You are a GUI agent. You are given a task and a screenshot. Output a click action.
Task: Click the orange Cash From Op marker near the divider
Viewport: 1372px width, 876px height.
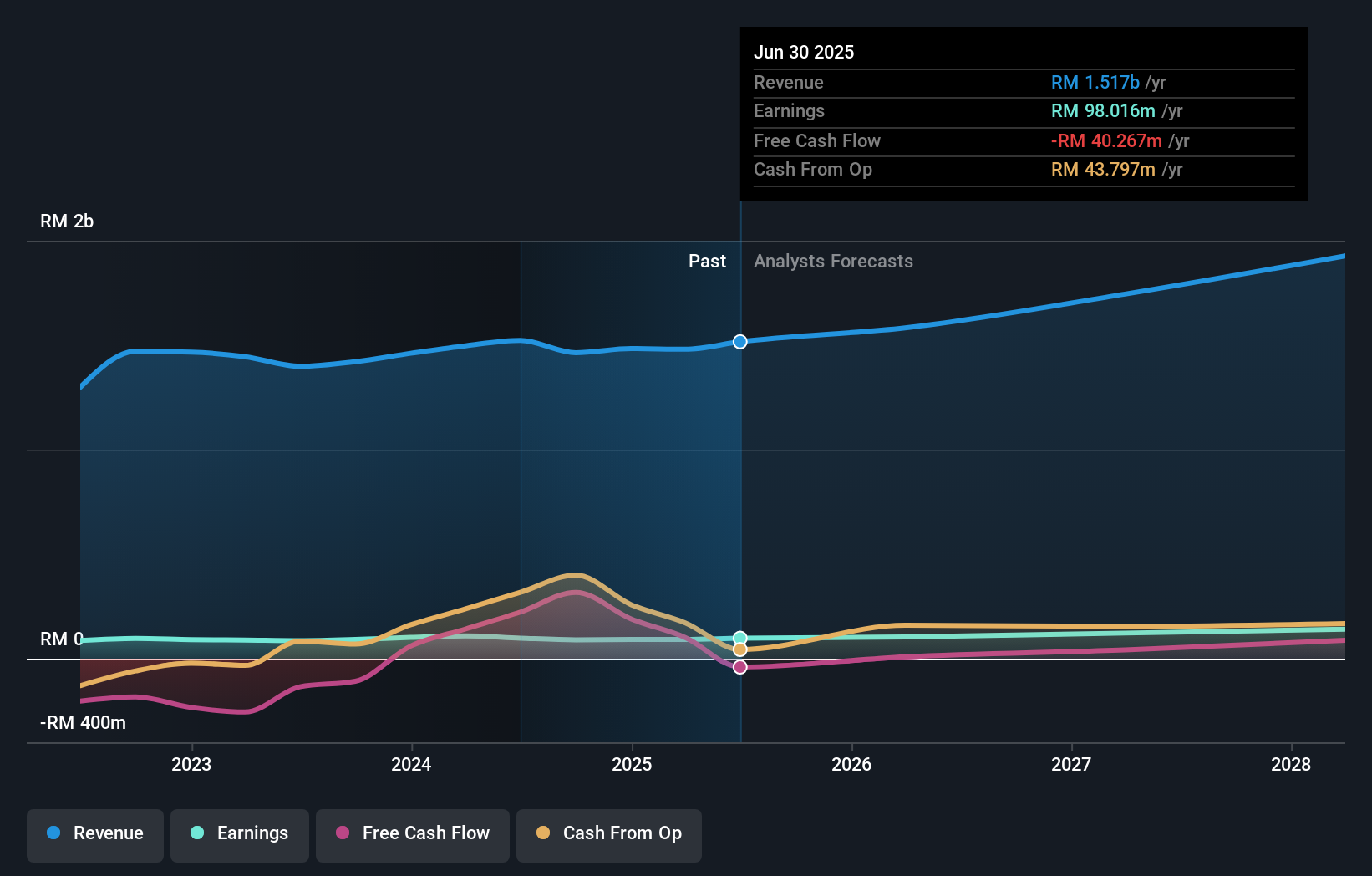click(x=739, y=650)
